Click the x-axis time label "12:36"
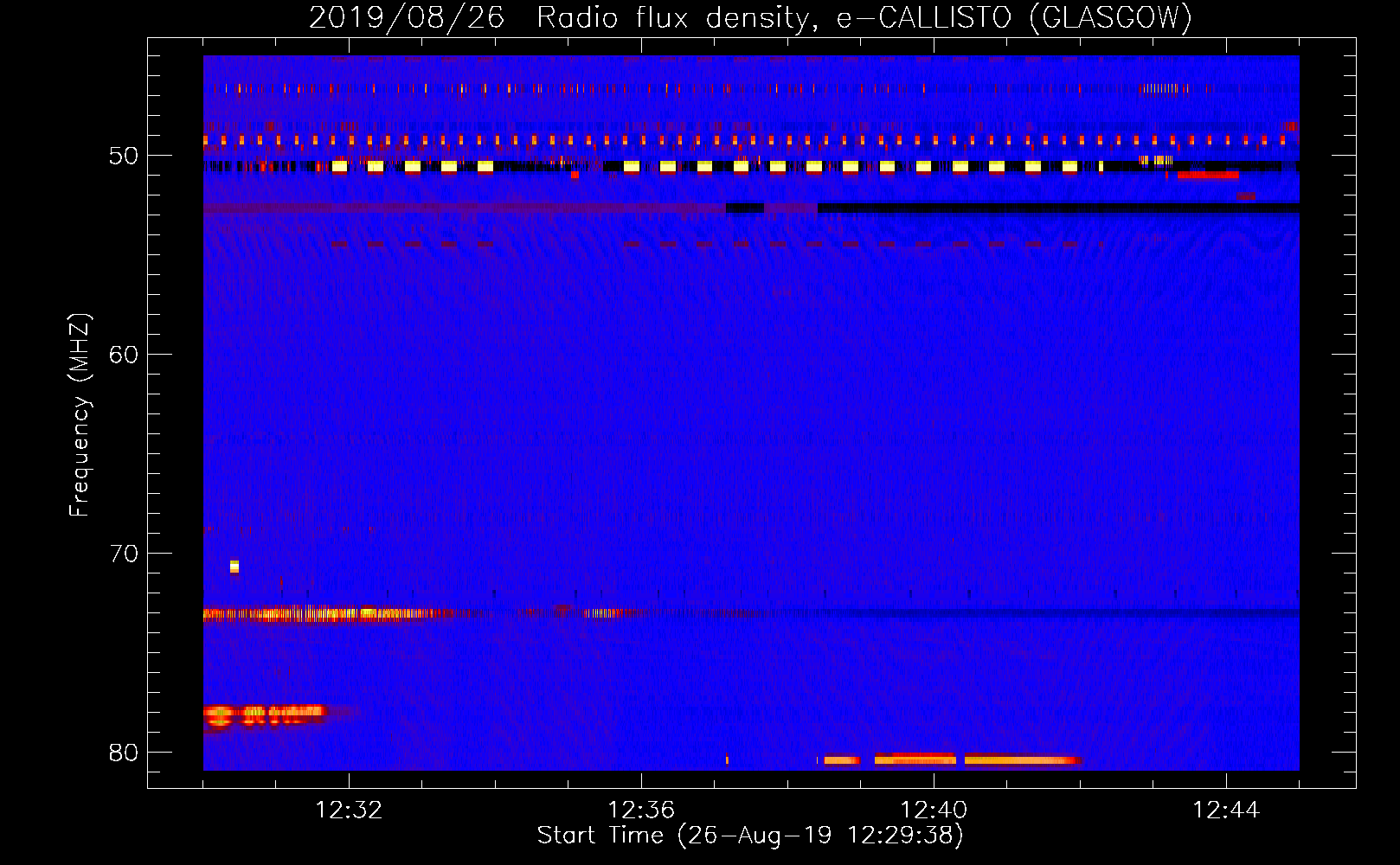The height and width of the screenshot is (865, 1400). click(x=641, y=810)
